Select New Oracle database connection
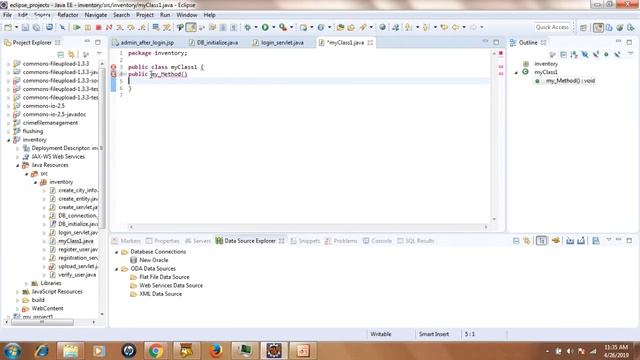Screen dimensions: 640x360 (149, 260)
